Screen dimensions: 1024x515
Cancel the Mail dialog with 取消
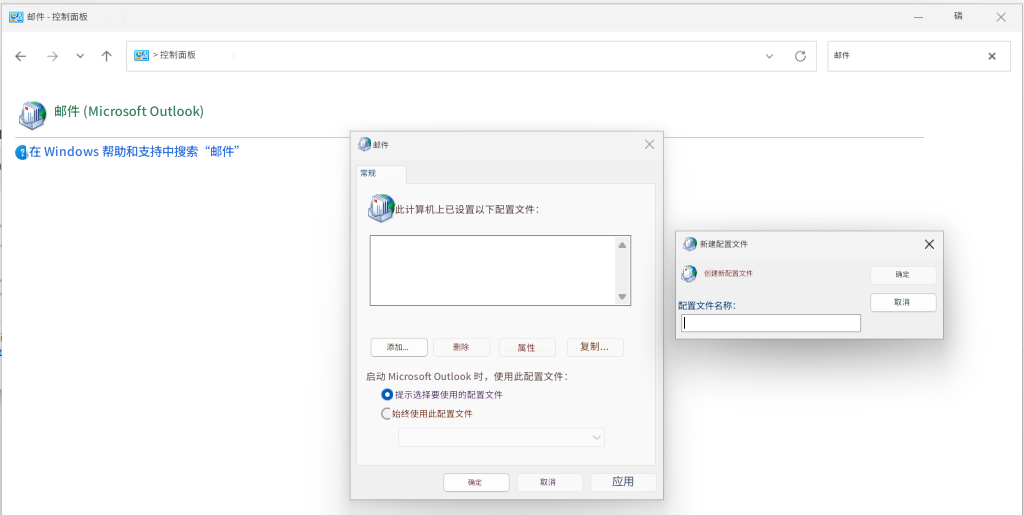tap(550, 482)
